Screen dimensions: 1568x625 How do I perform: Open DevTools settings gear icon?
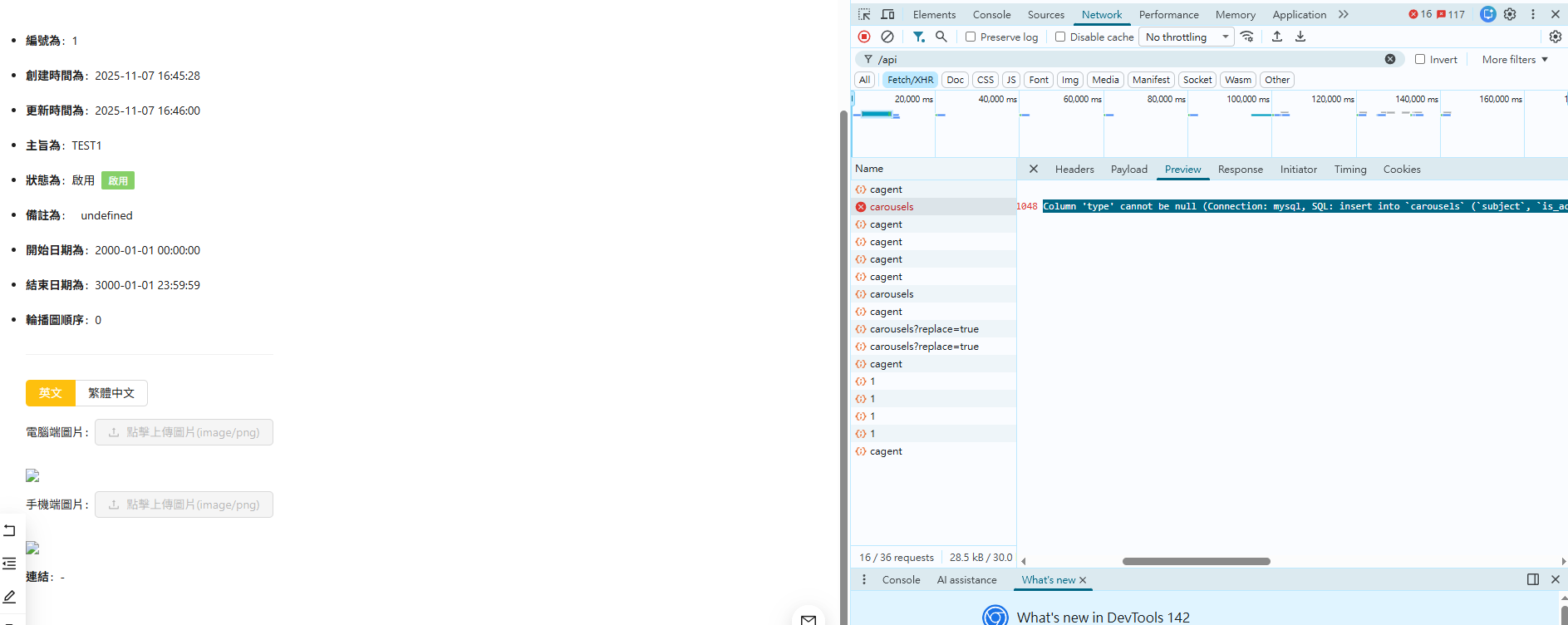click(1510, 14)
